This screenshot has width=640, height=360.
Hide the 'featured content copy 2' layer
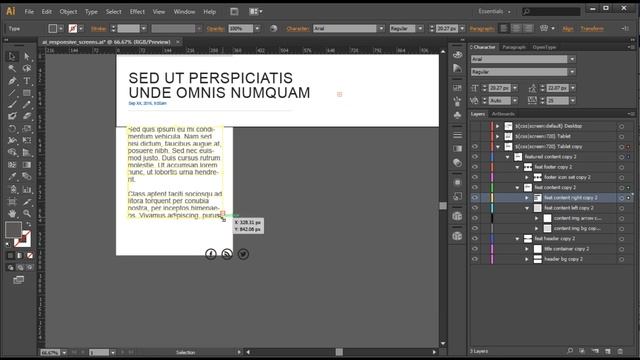475,157
